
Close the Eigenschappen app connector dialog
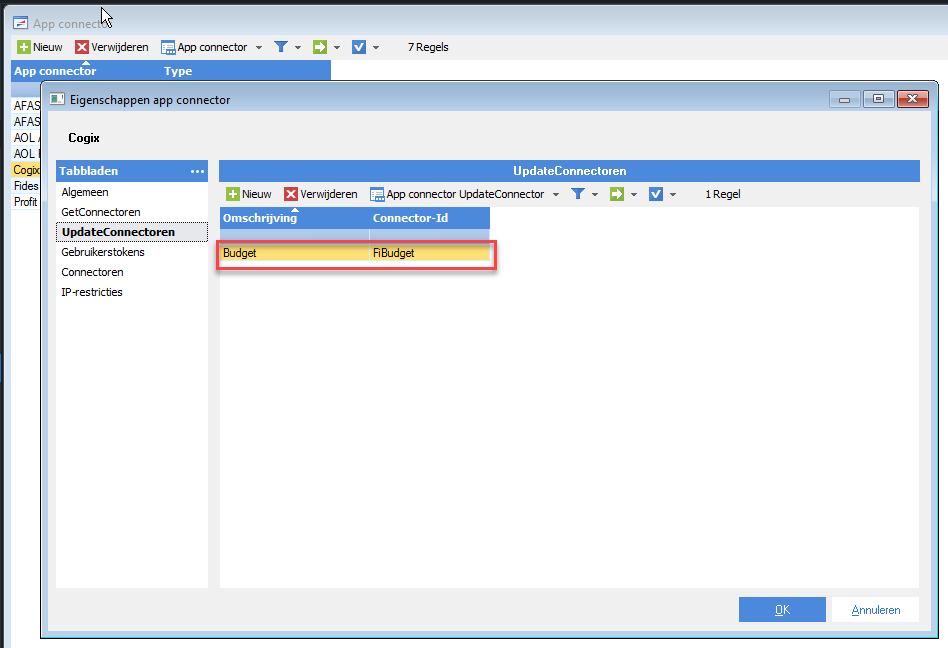[912, 99]
